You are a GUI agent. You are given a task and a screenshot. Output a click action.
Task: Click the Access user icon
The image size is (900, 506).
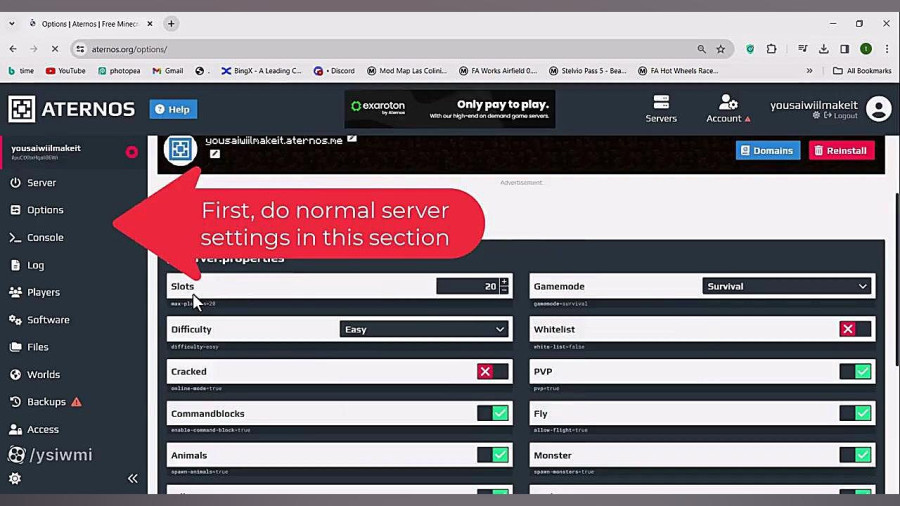[x=15, y=429]
